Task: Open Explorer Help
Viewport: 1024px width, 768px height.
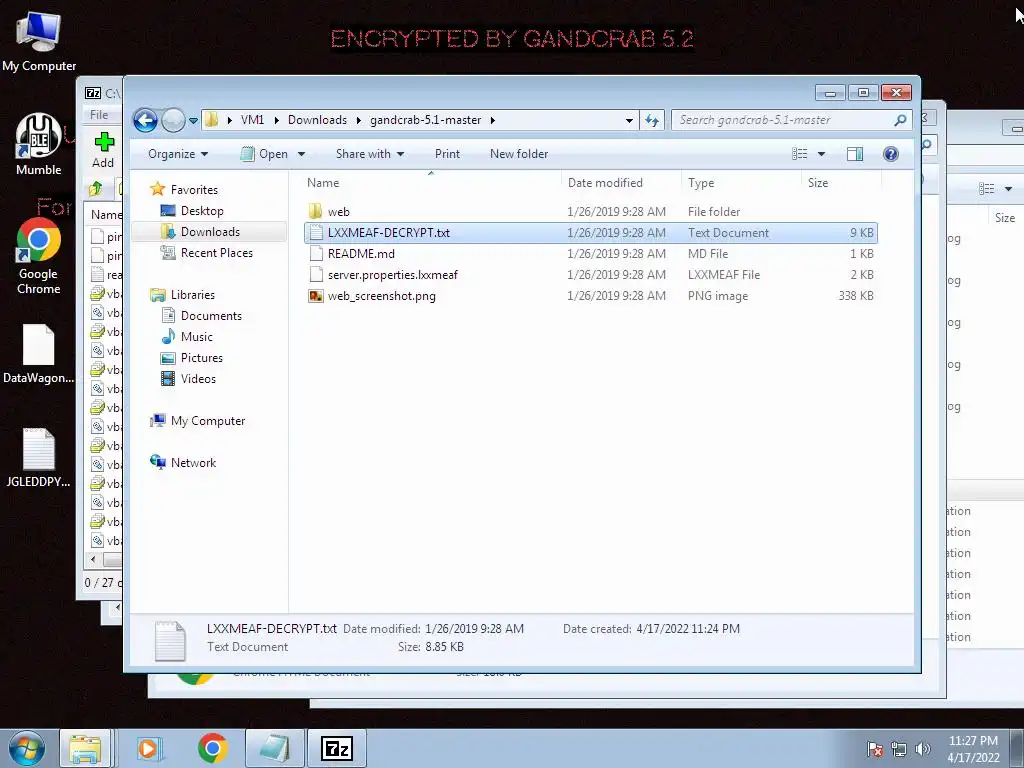Action: coord(891,154)
